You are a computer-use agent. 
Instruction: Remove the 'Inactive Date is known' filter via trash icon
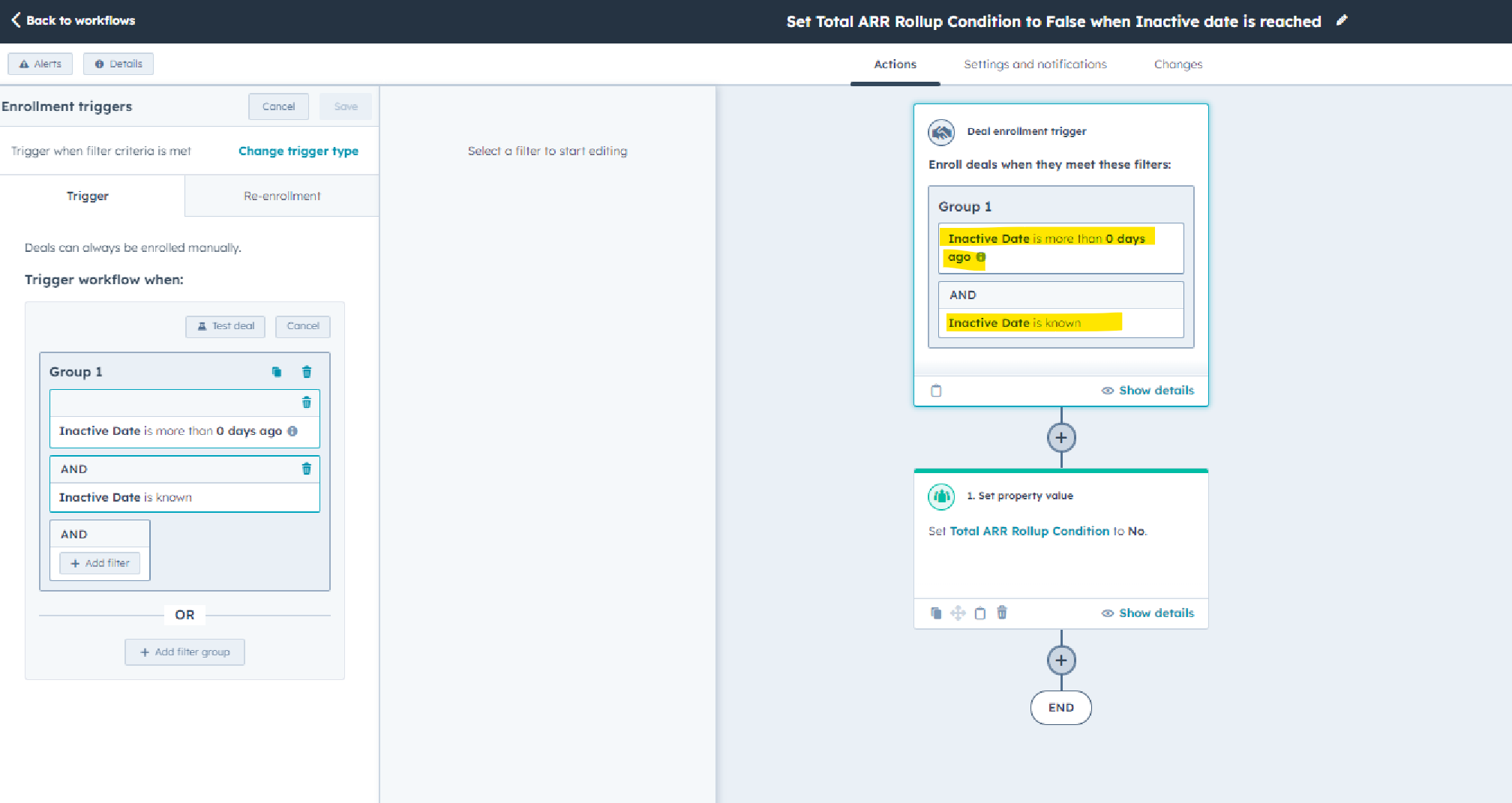pos(307,469)
